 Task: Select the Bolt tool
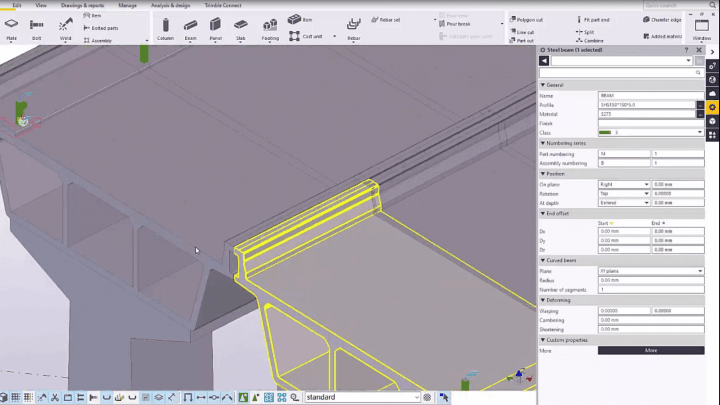click(36, 29)
